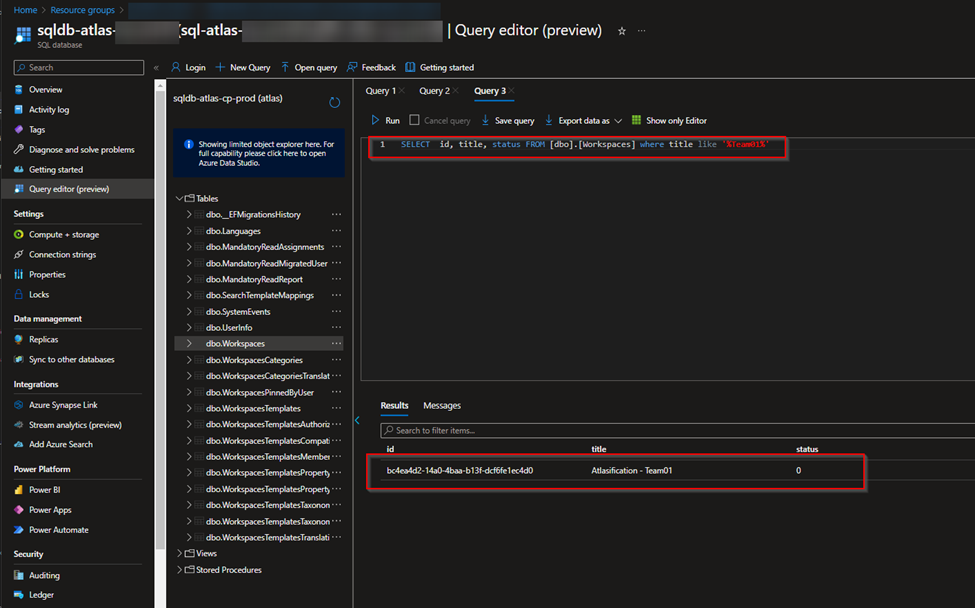The image size is (975, 608).
Task: Click the Show only Editor grid icon
Action: [x=636, y=120]
